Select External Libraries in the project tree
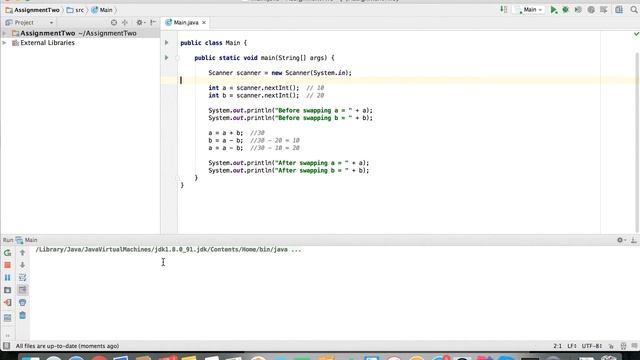Image resolution: width=640 pixels, height=360 pixels. [x=47, y=42]
